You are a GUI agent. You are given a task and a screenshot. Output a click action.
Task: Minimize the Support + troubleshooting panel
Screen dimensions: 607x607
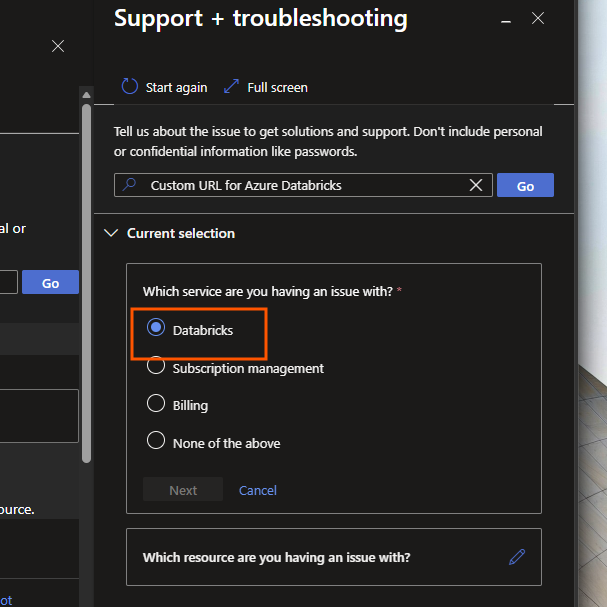point(506,22)
